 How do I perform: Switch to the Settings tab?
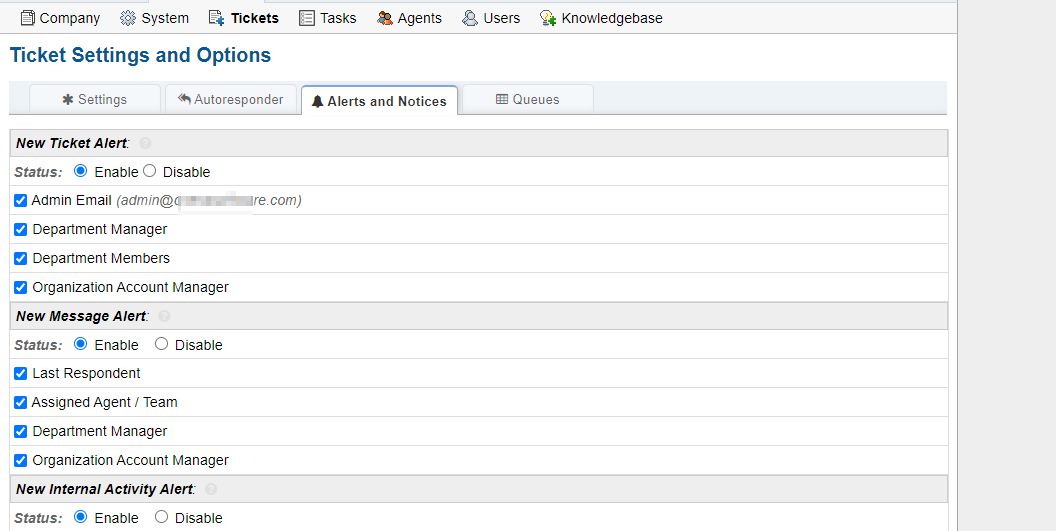(95, 100)
